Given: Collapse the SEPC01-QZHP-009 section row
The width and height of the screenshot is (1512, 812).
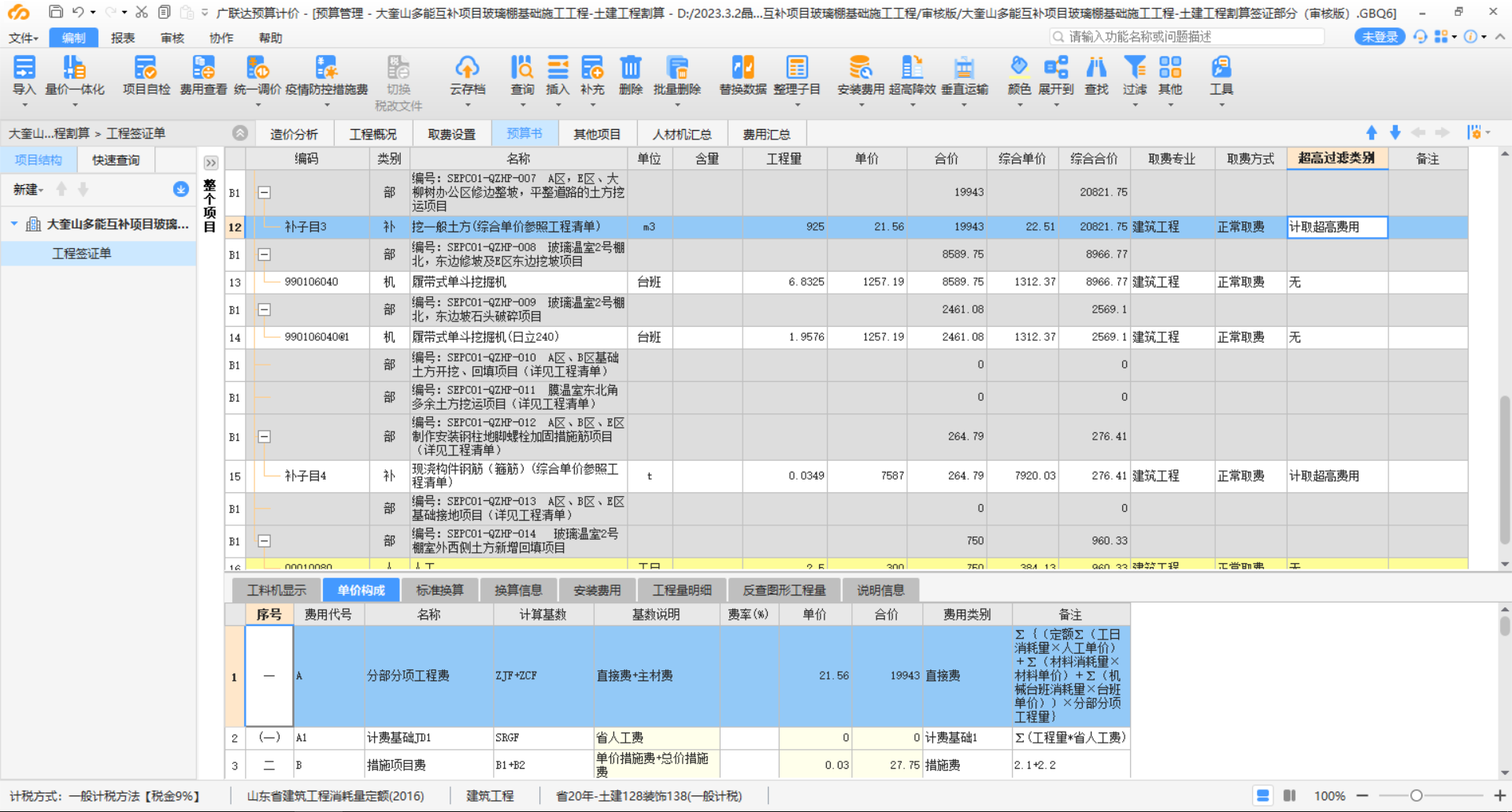Looking at the screenshot, I should tap(265, 310).
